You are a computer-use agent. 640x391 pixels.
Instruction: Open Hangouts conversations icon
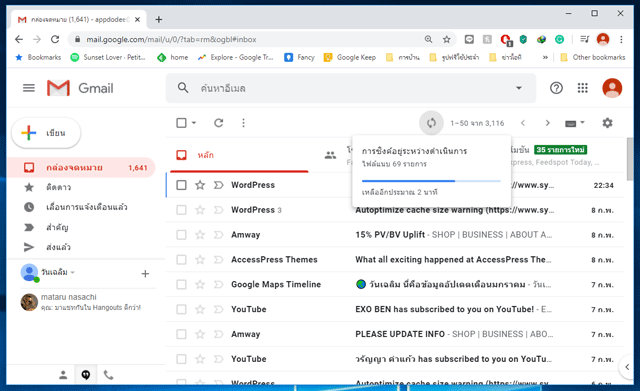(x=86, y=375)
